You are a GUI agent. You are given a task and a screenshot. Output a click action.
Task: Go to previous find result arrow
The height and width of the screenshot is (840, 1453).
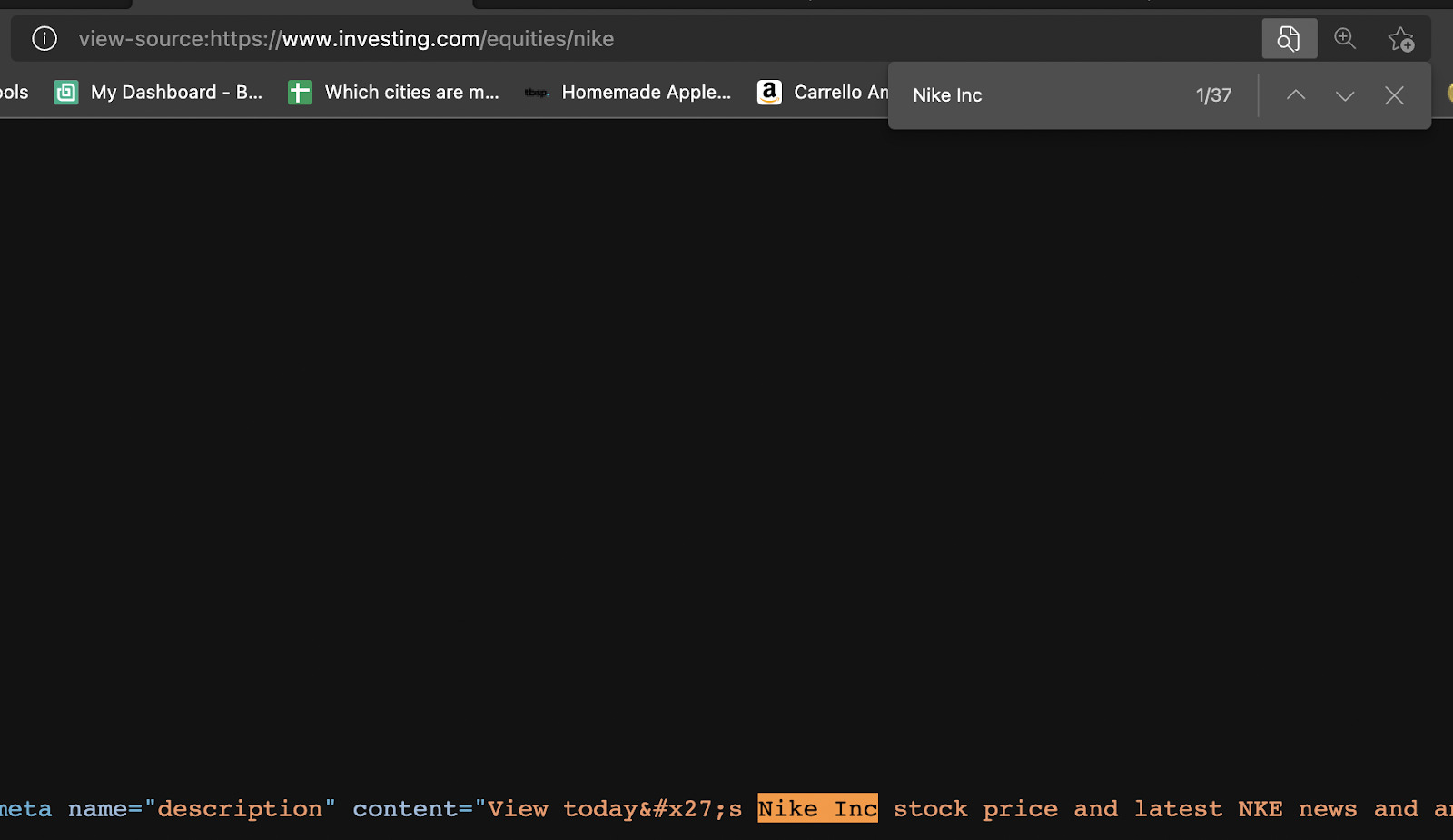pos(1296,95)
